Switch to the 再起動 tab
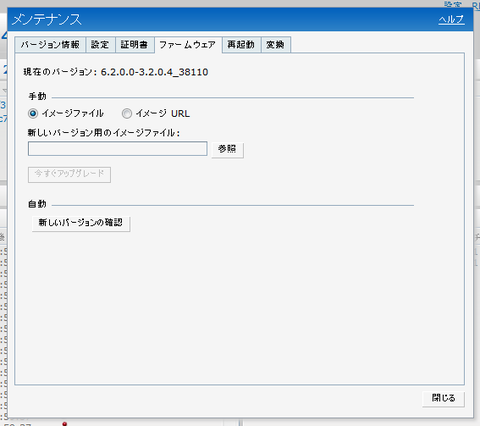The width and height of the screenshot is (480, 426). 241,45
